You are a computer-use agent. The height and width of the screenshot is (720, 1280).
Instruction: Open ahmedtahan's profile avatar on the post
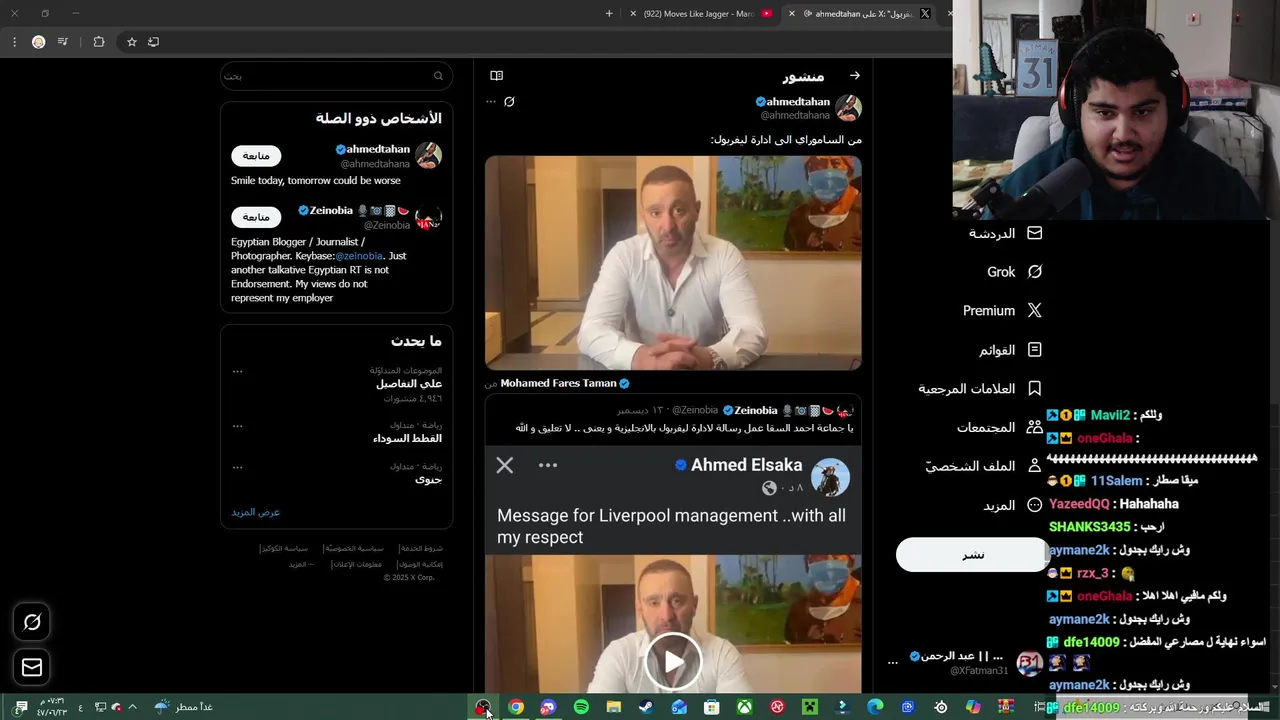coord(849,108)
